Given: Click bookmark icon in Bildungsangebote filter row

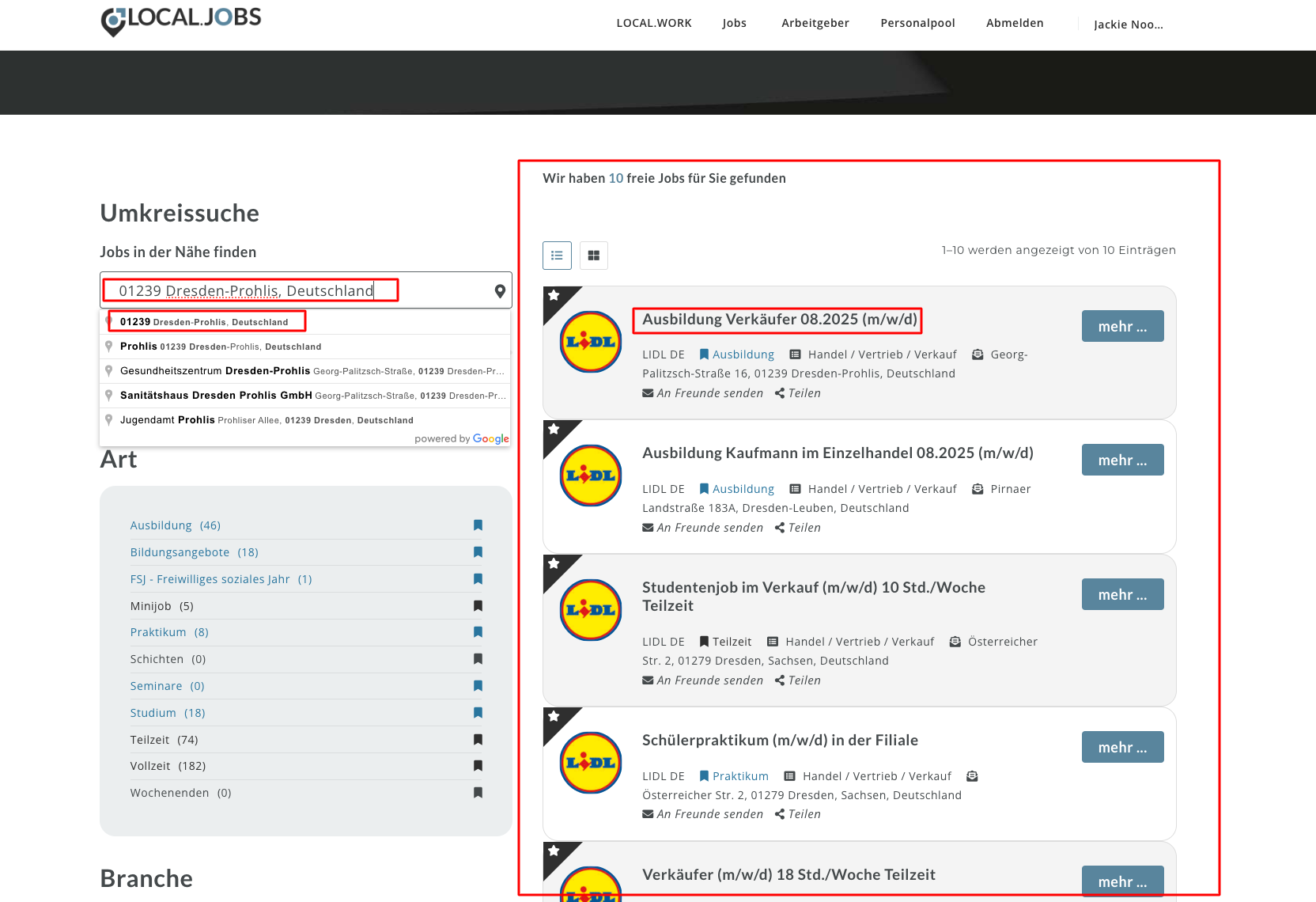Looking at the screenshot, I should pos(478,552).
